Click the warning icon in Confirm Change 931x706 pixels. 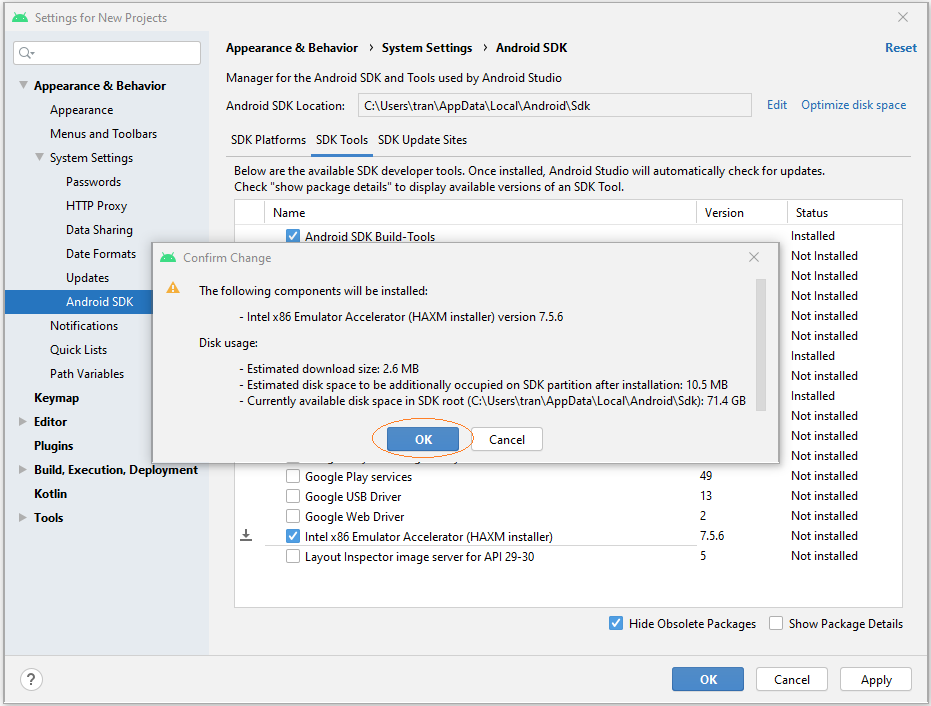[173, 288]
